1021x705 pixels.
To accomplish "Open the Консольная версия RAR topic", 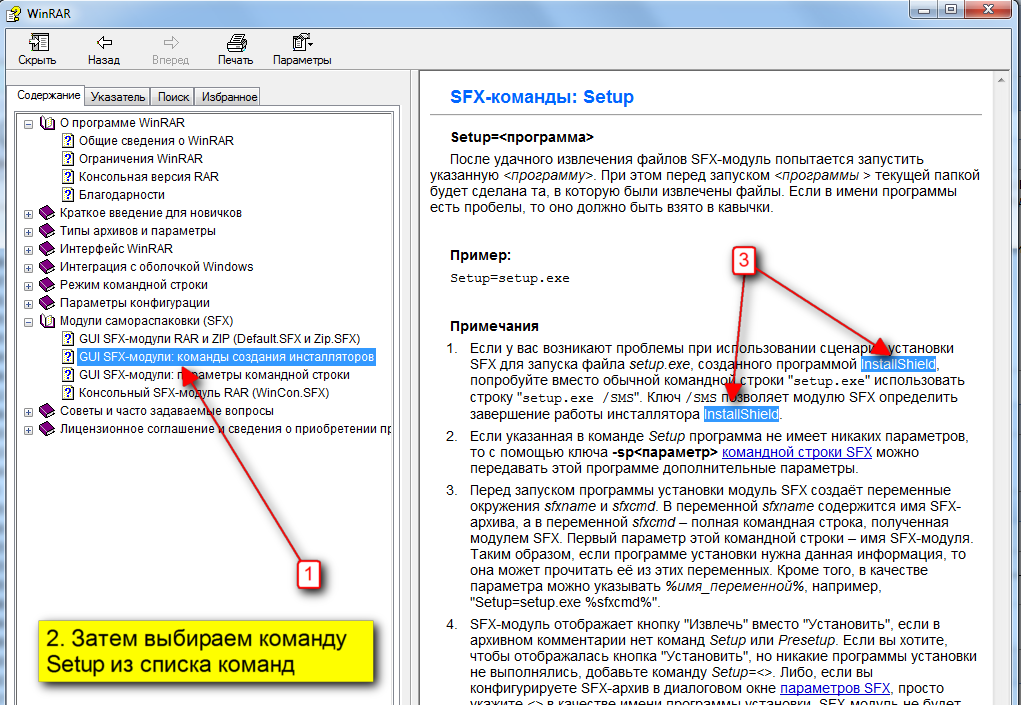I will 148,176.
